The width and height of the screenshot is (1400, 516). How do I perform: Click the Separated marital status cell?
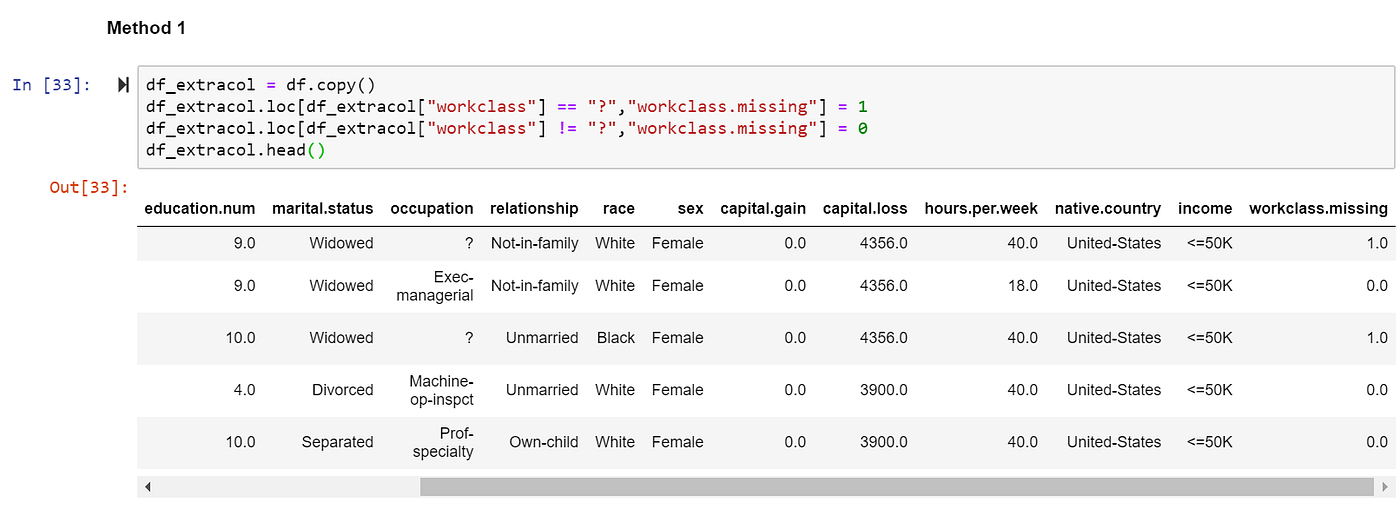338,442
